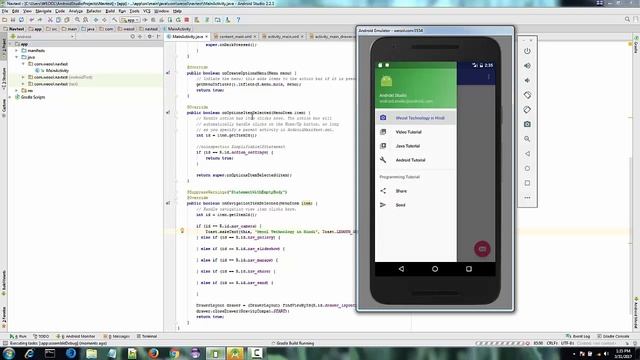Expand the res folder node
The height and width of the screenshot is (360, 640).
(x=17, y=90)
